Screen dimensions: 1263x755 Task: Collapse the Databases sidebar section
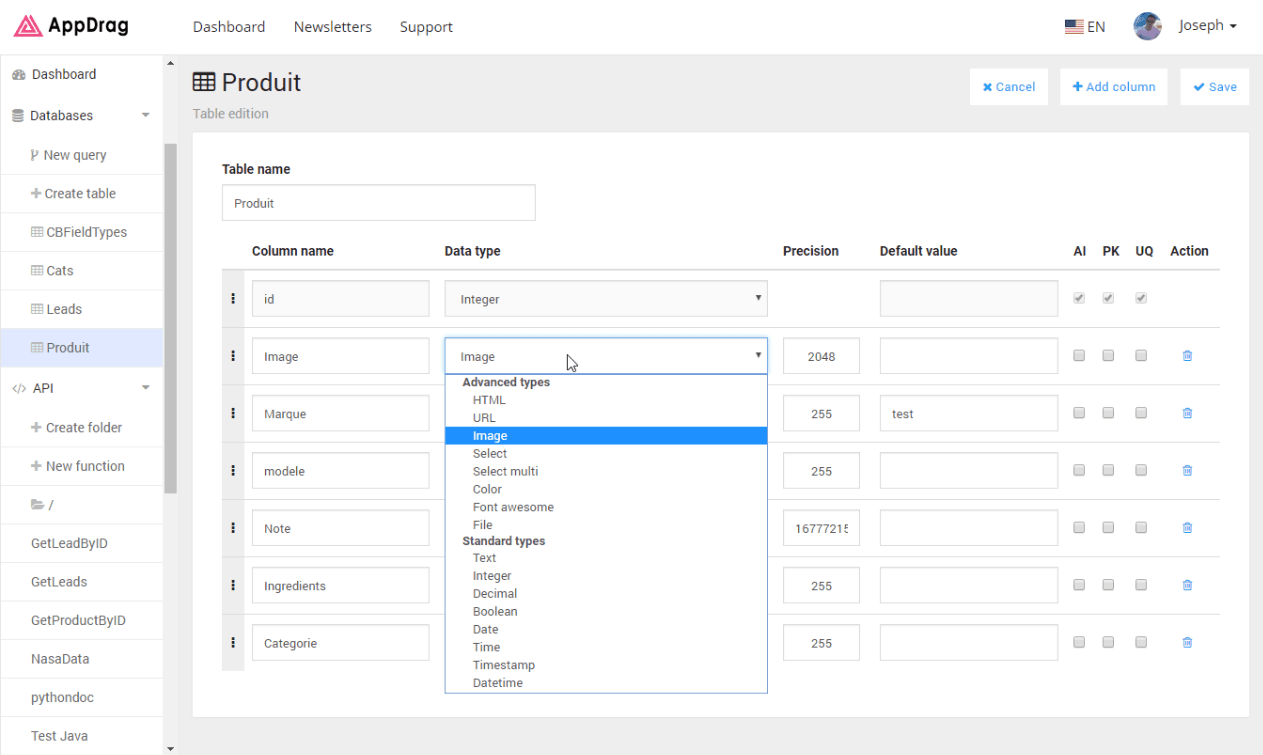click(x=145, y=115)
